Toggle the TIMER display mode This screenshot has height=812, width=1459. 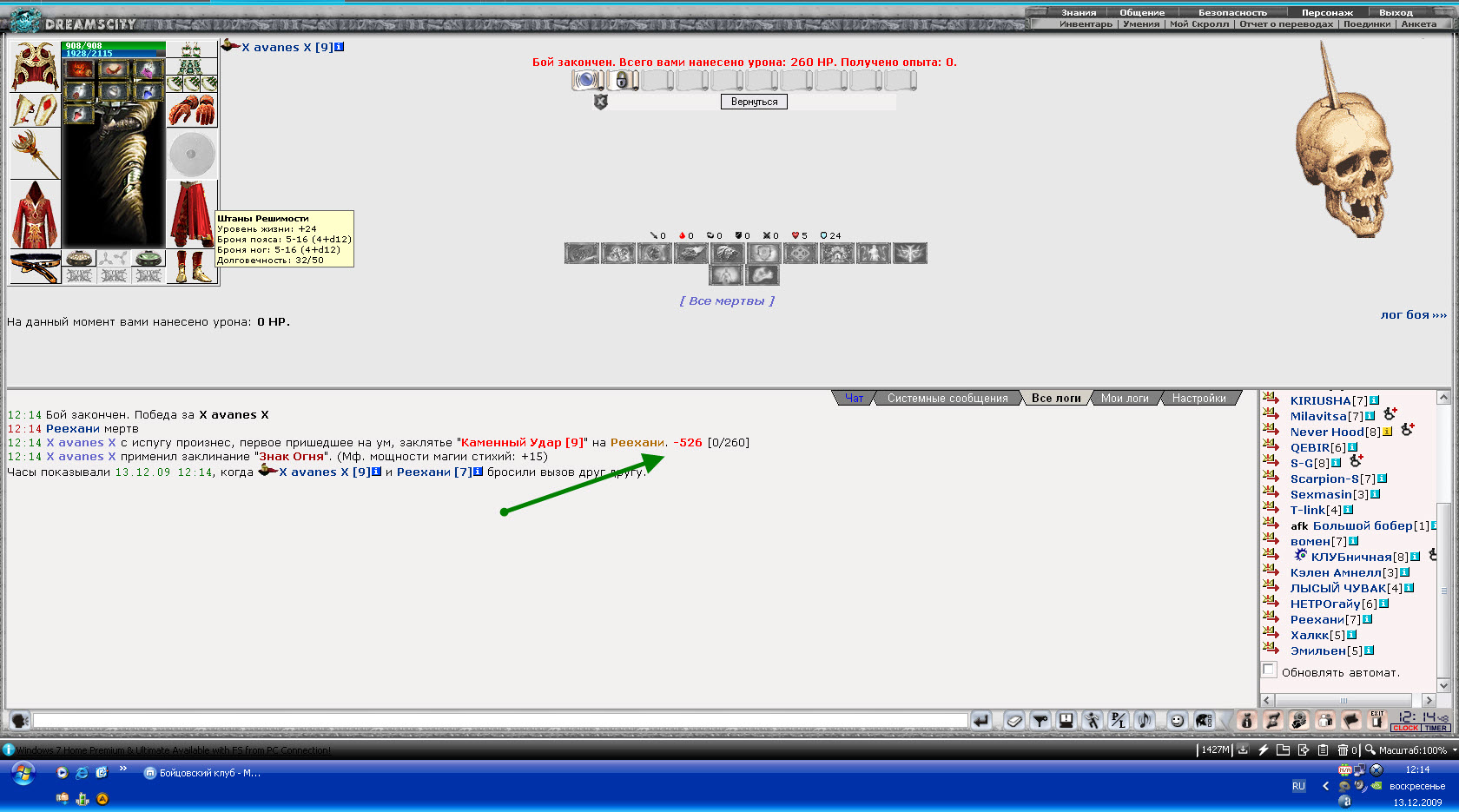point(1436,728)
